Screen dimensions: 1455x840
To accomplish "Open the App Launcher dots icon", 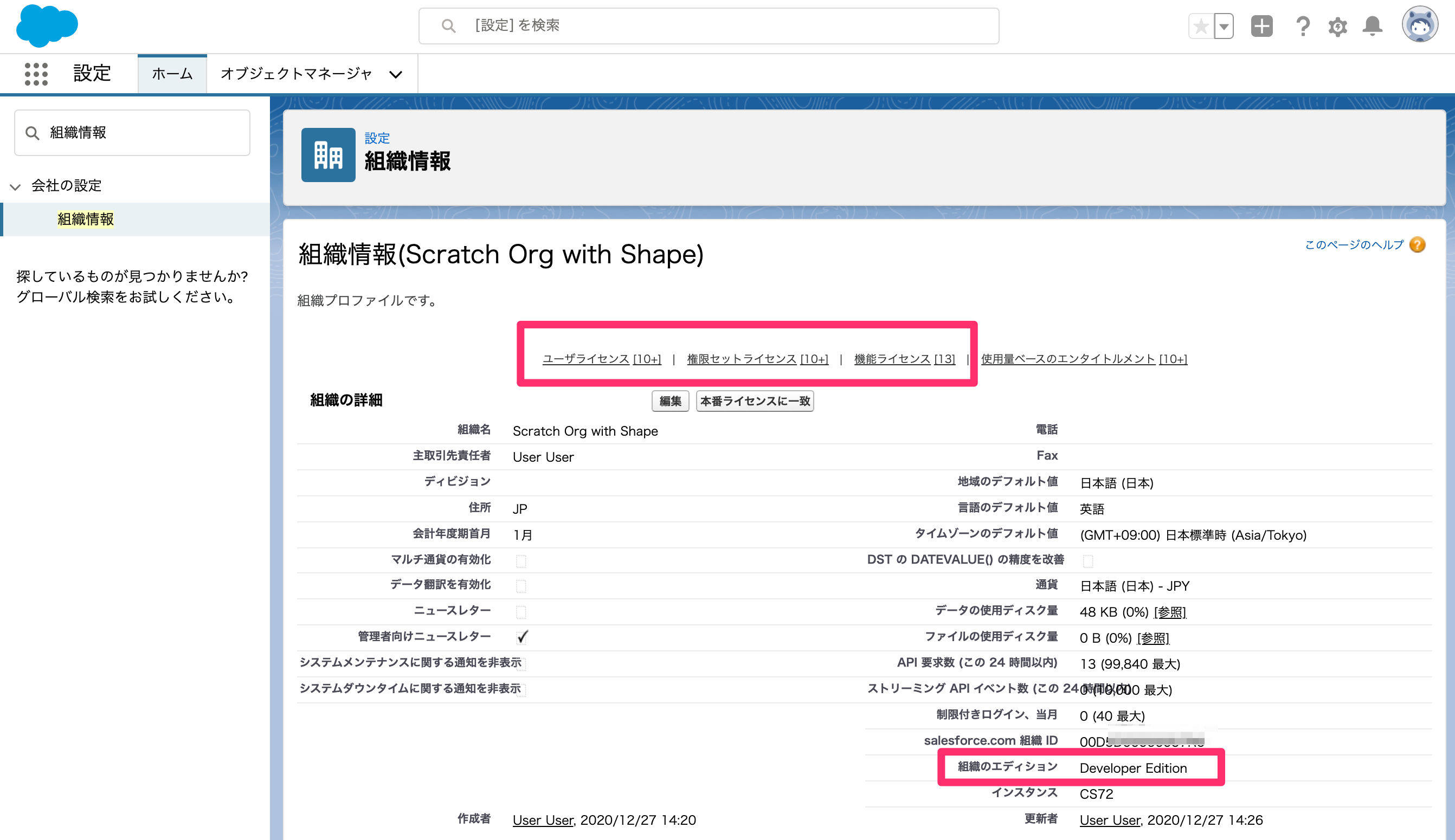I will (x=36, y=74).
